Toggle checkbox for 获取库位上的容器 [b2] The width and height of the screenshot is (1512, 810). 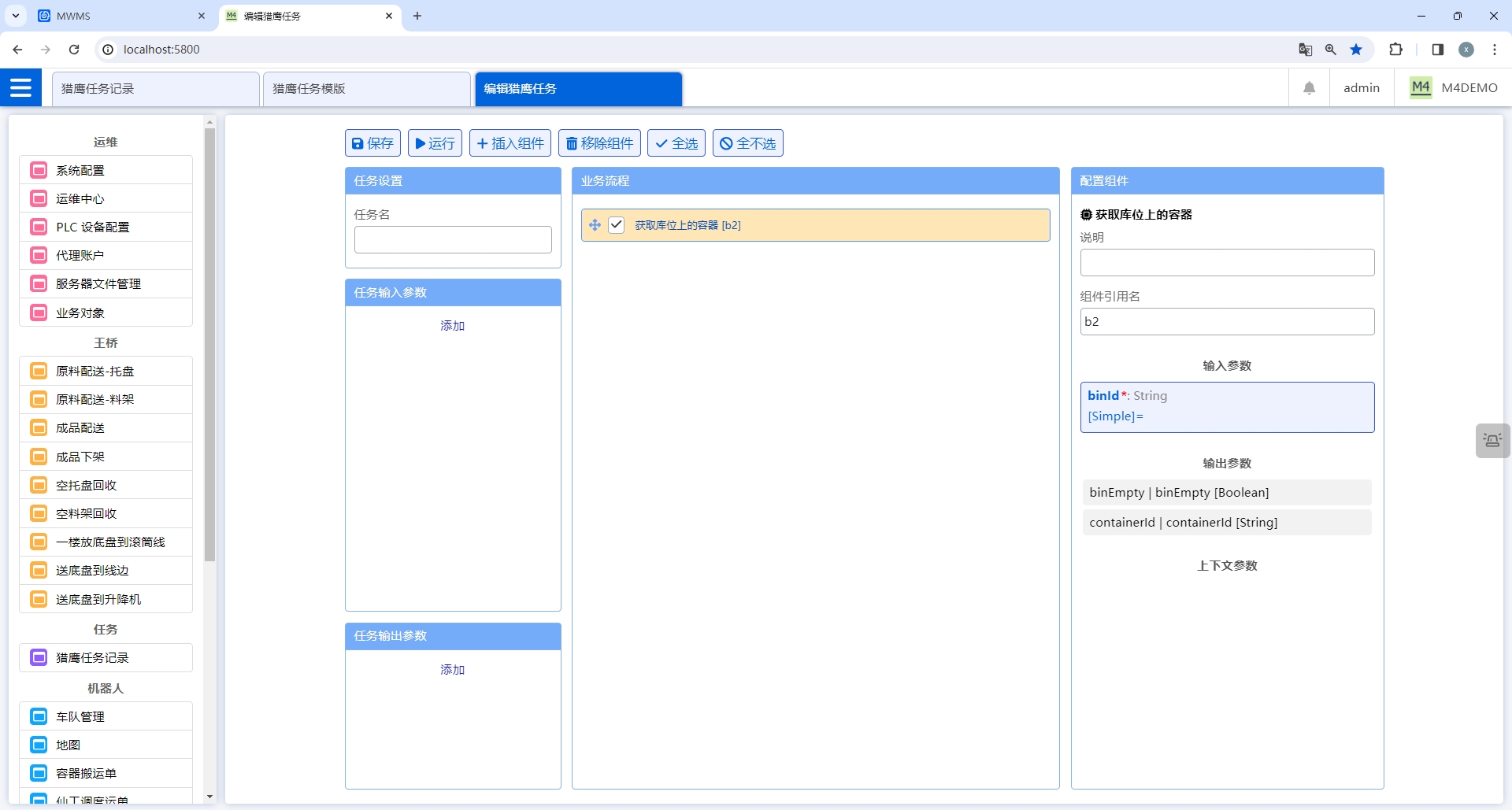pyautogui.click(x=617, y=225)
